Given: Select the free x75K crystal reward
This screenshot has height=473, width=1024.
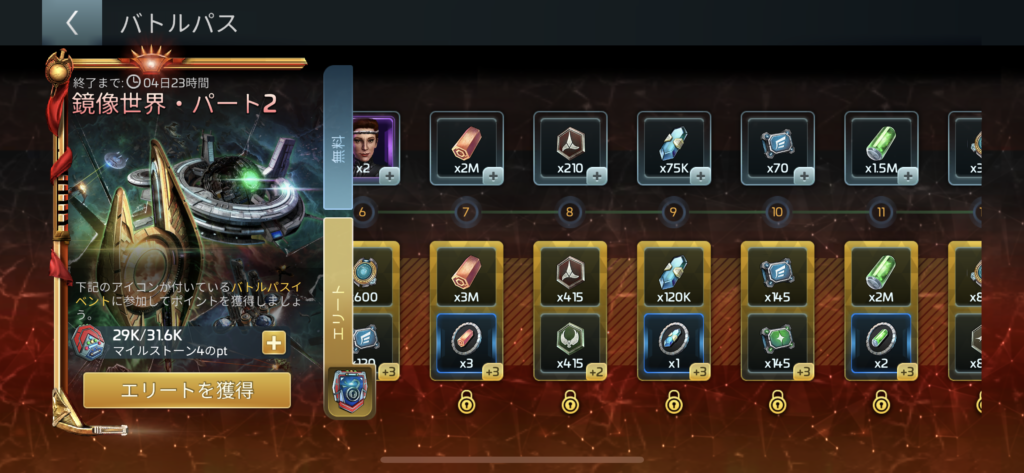Looking at the screenshot, I should [x=674, y=148].
